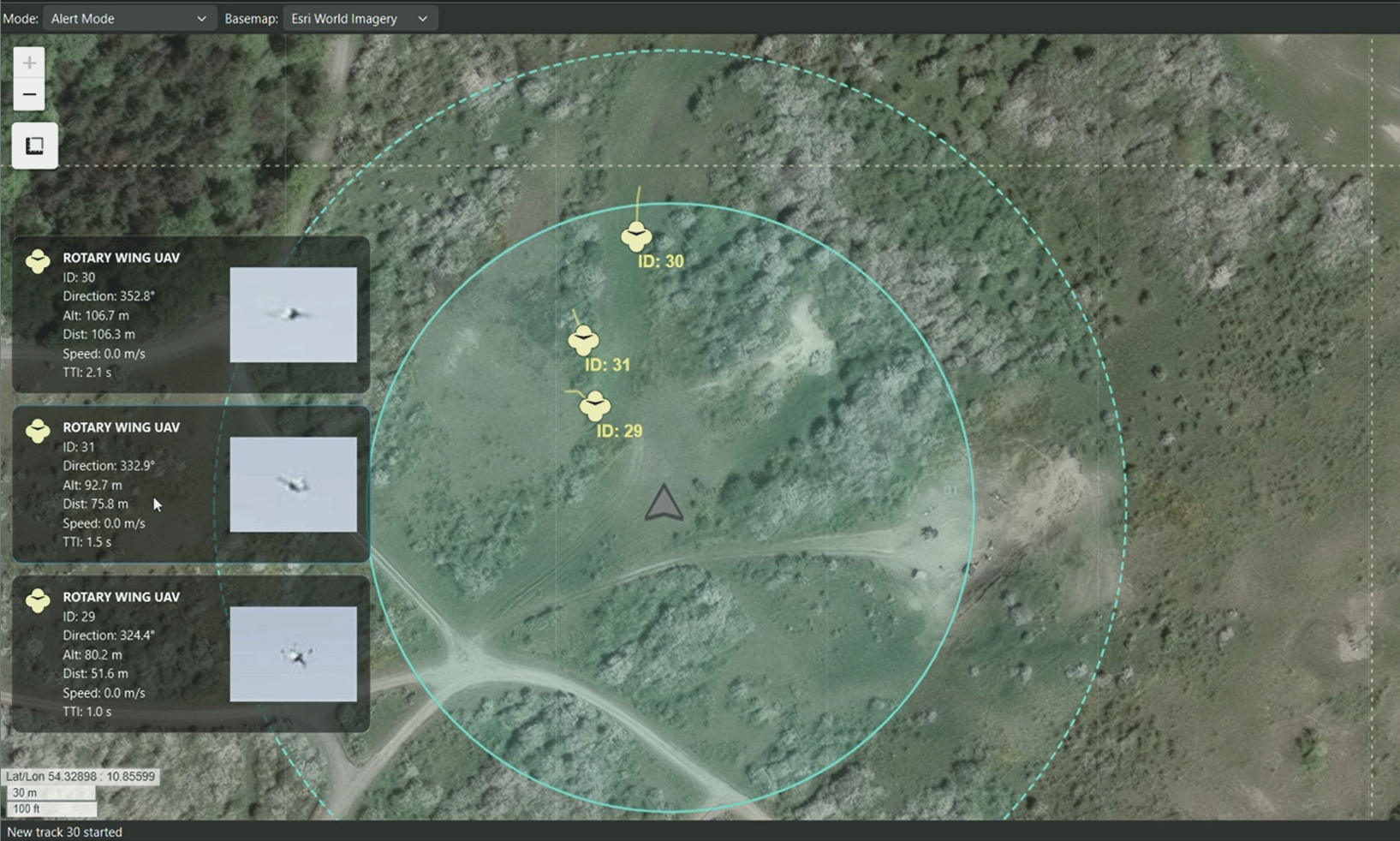Zoom out the map with minus button
Viewport: 1400px width, 841px height.
(x=29, y=94)
